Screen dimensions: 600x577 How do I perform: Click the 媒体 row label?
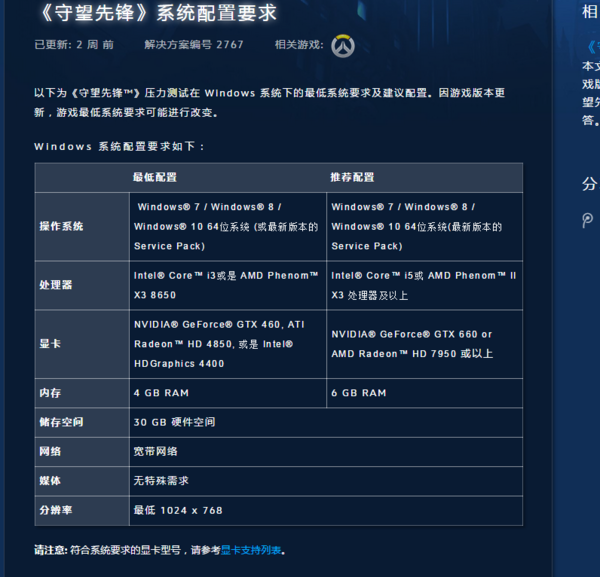[x=50, y=481]
